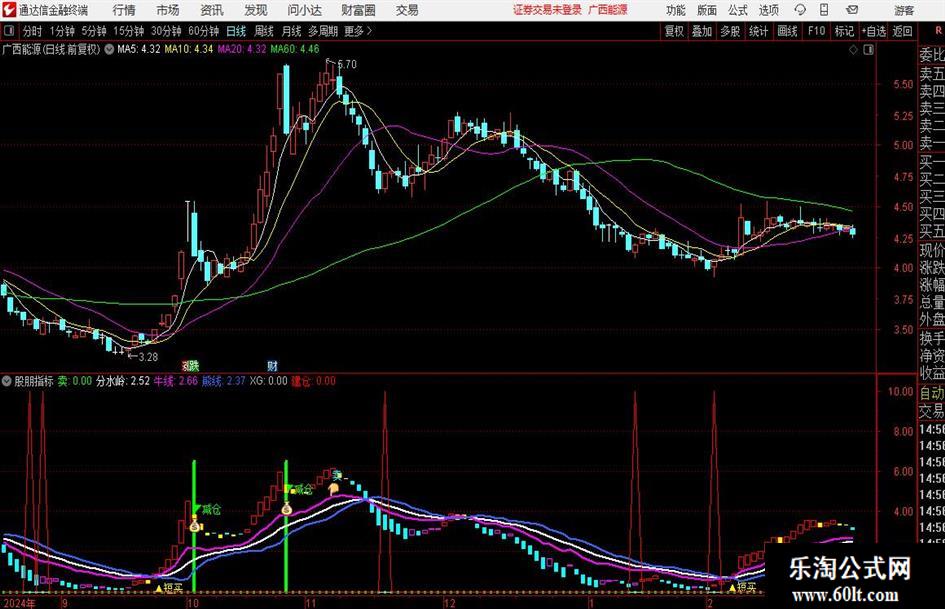Switch to the 30分钟 period

pyautogui.click(x=166, y=31)
